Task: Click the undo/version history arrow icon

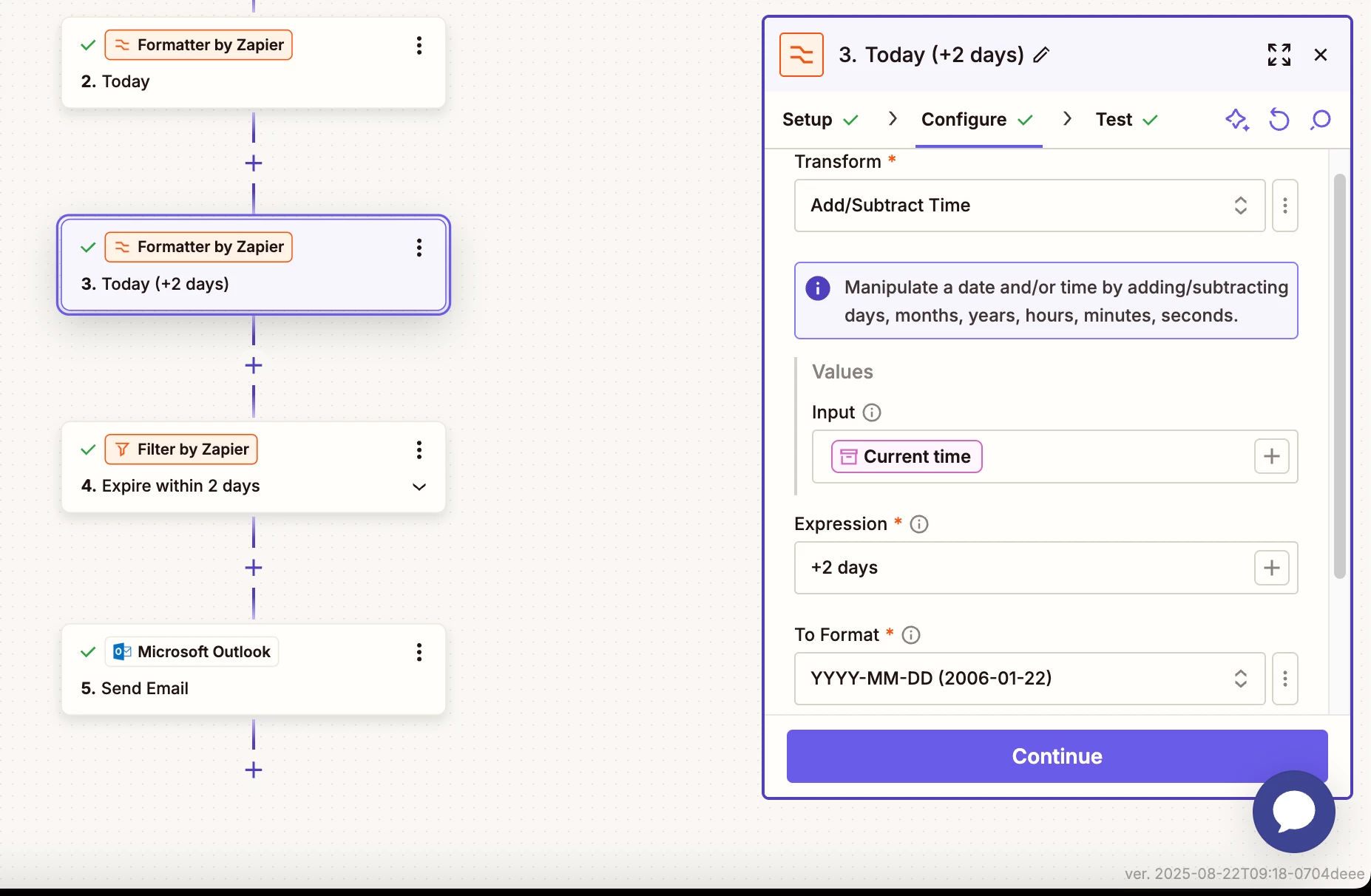Action: pyautogui.click(x=1279, y=120)
